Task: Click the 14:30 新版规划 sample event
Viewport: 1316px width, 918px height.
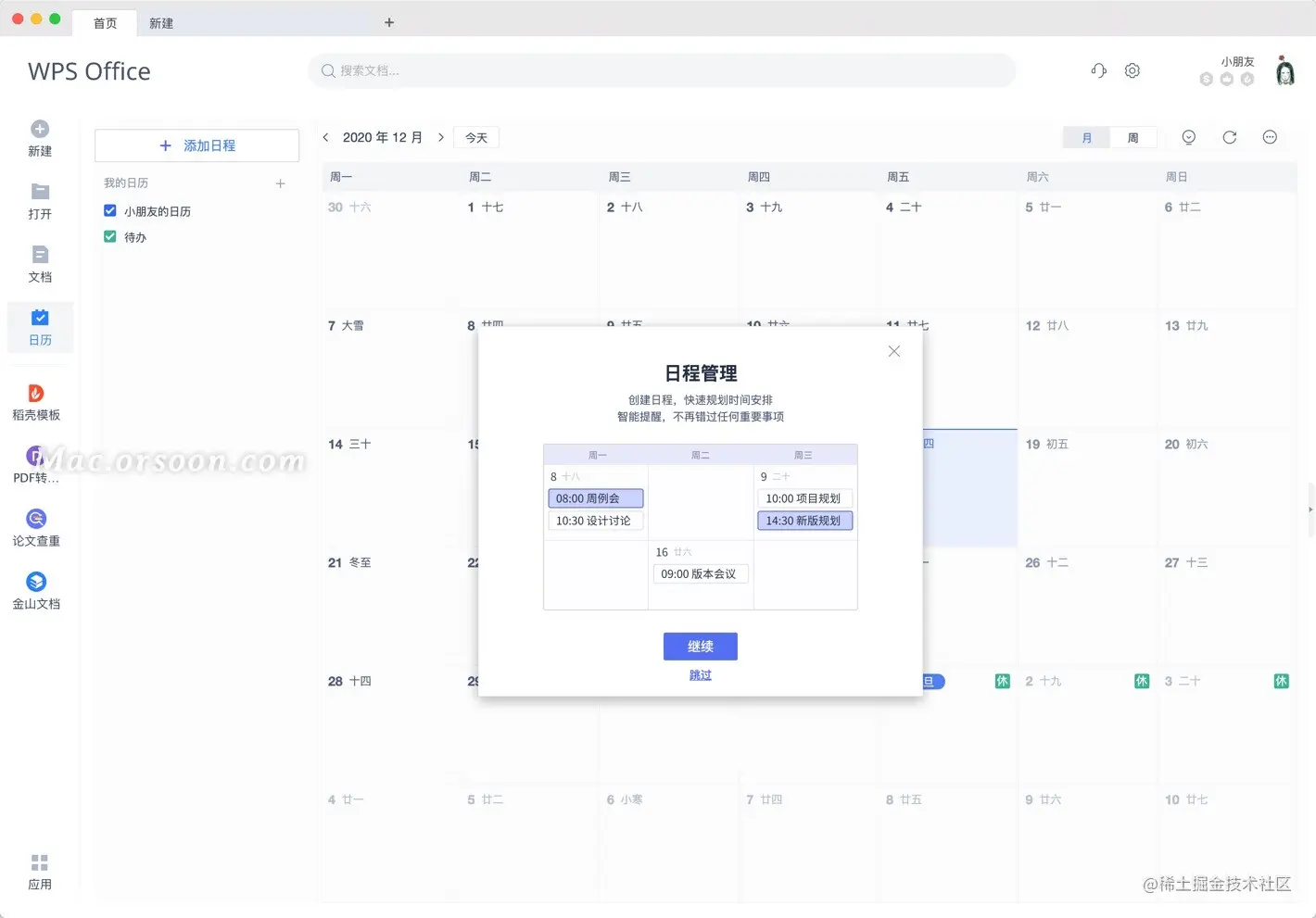Action: (x=804, y=521)
